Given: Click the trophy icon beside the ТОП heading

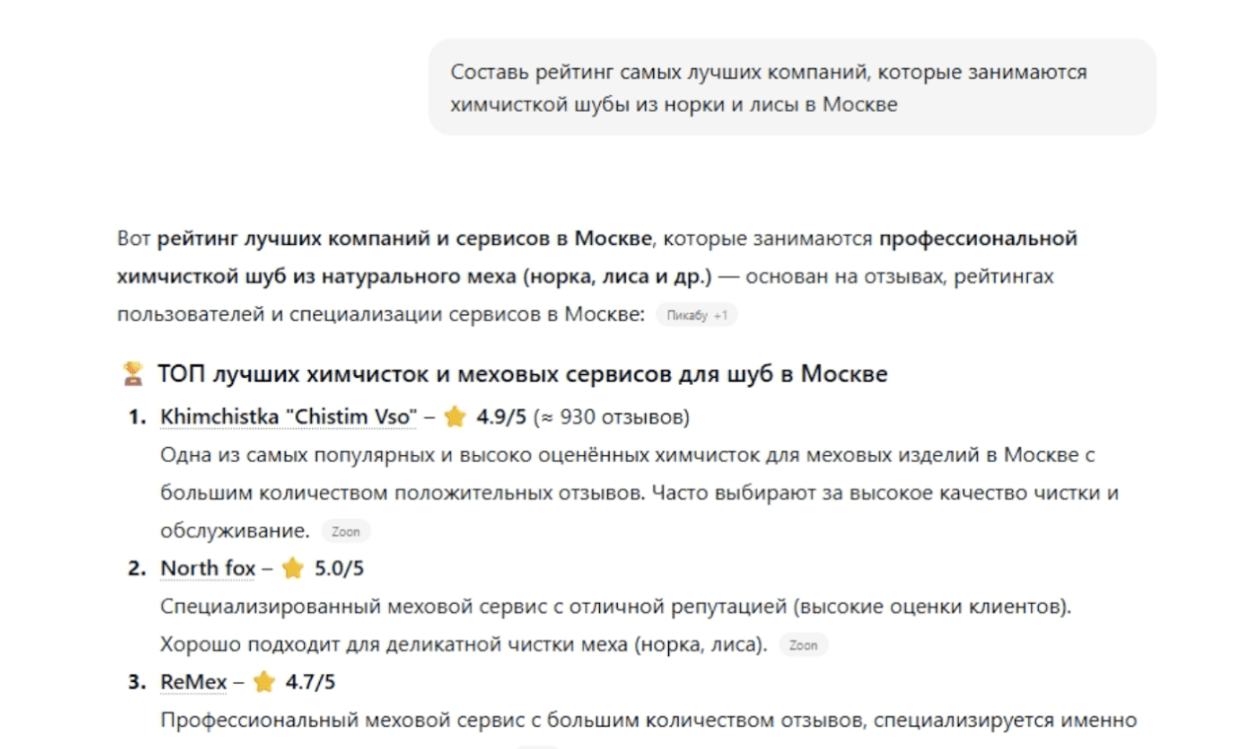Looking at the screenshot, I should (131, 375).
